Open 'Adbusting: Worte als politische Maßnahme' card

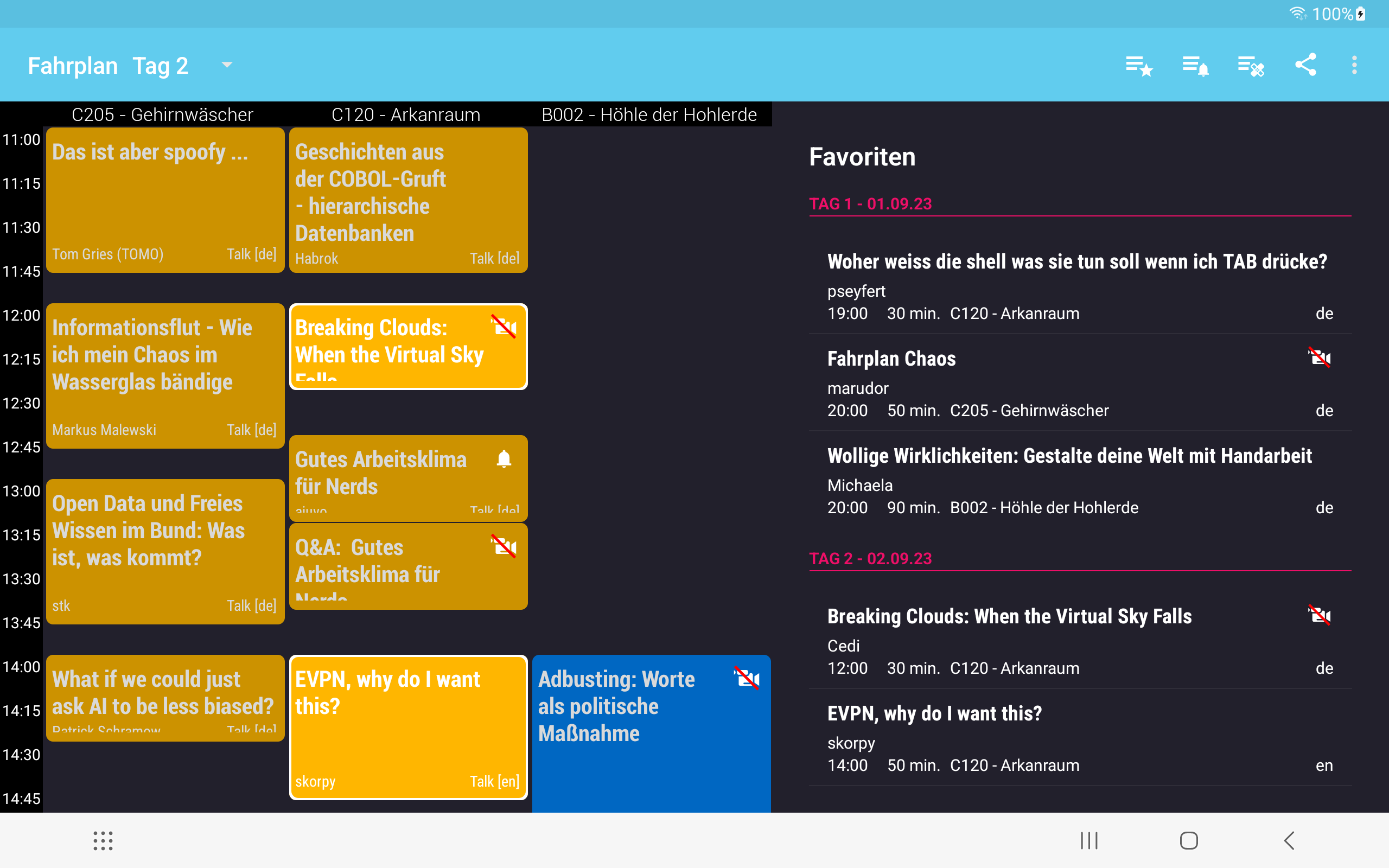click(x=652, y=733)
